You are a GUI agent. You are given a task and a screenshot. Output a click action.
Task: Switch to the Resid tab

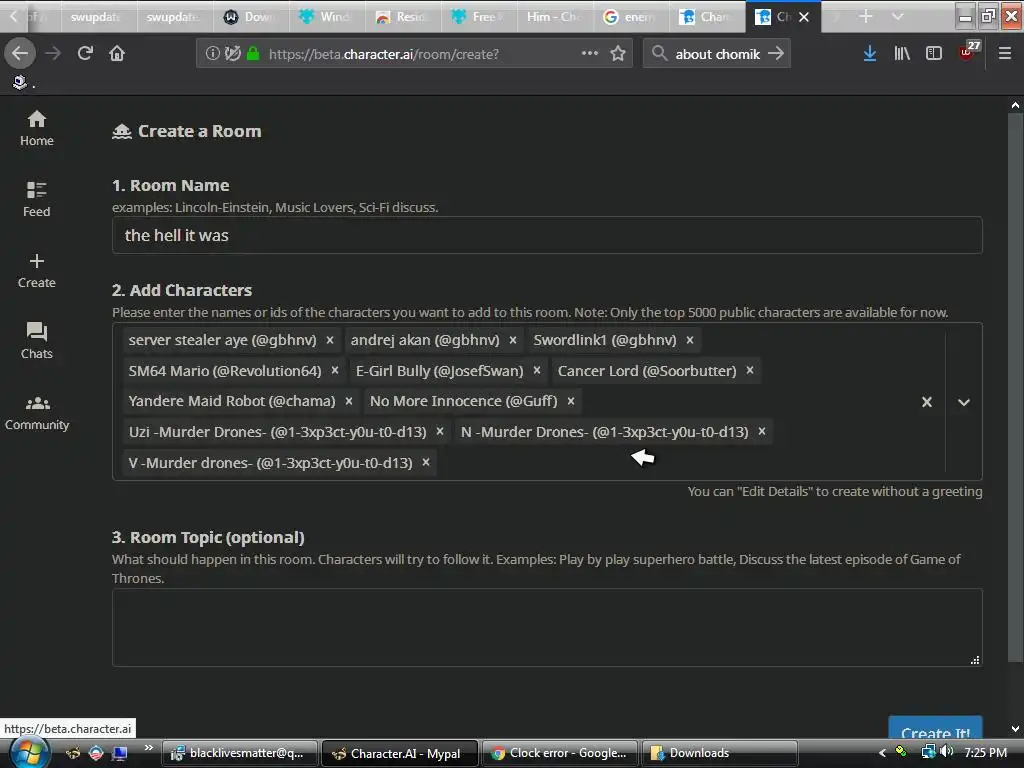coord(402,16)
